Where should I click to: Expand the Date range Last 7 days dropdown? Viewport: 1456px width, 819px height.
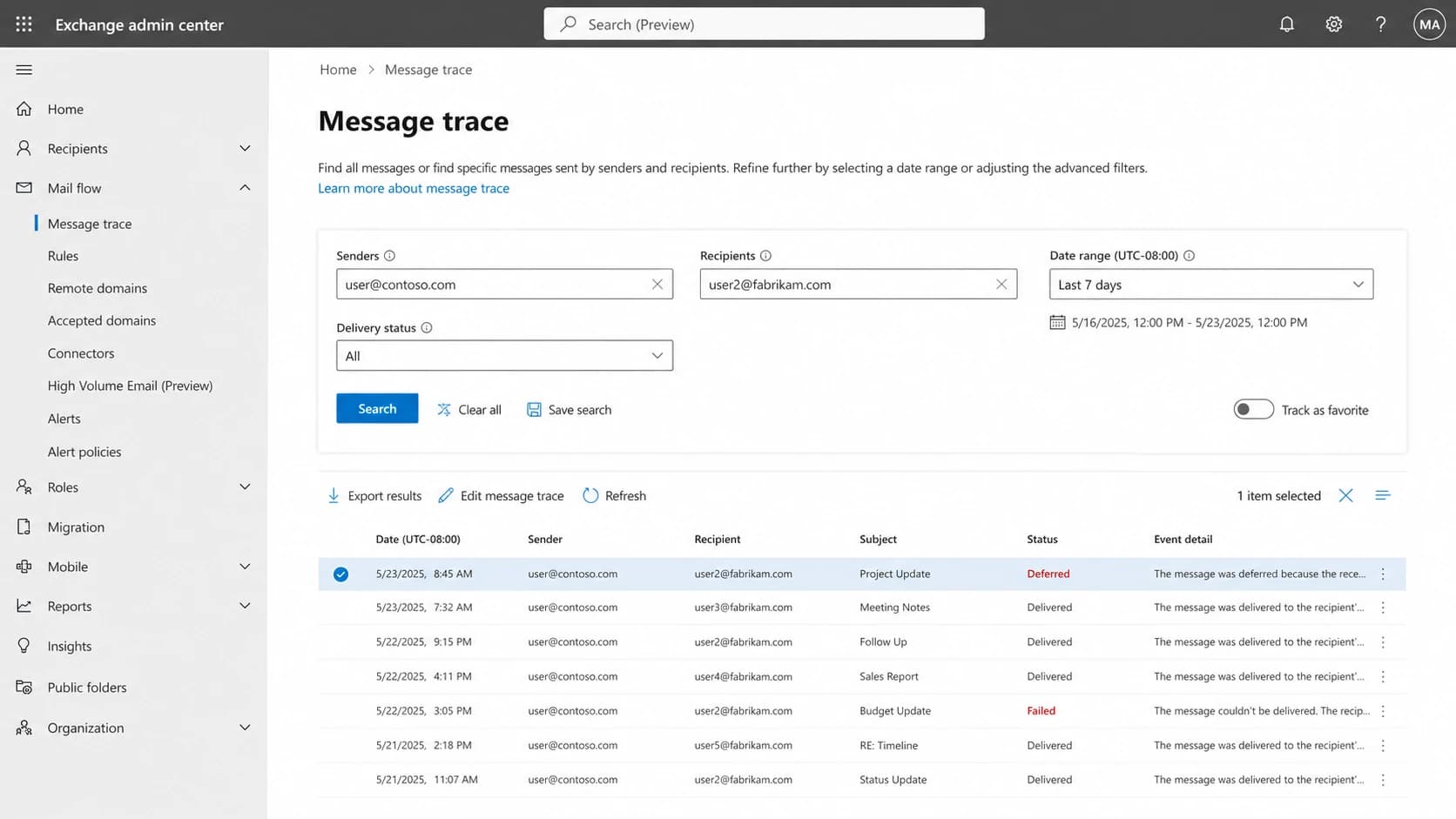(1211, 285)
